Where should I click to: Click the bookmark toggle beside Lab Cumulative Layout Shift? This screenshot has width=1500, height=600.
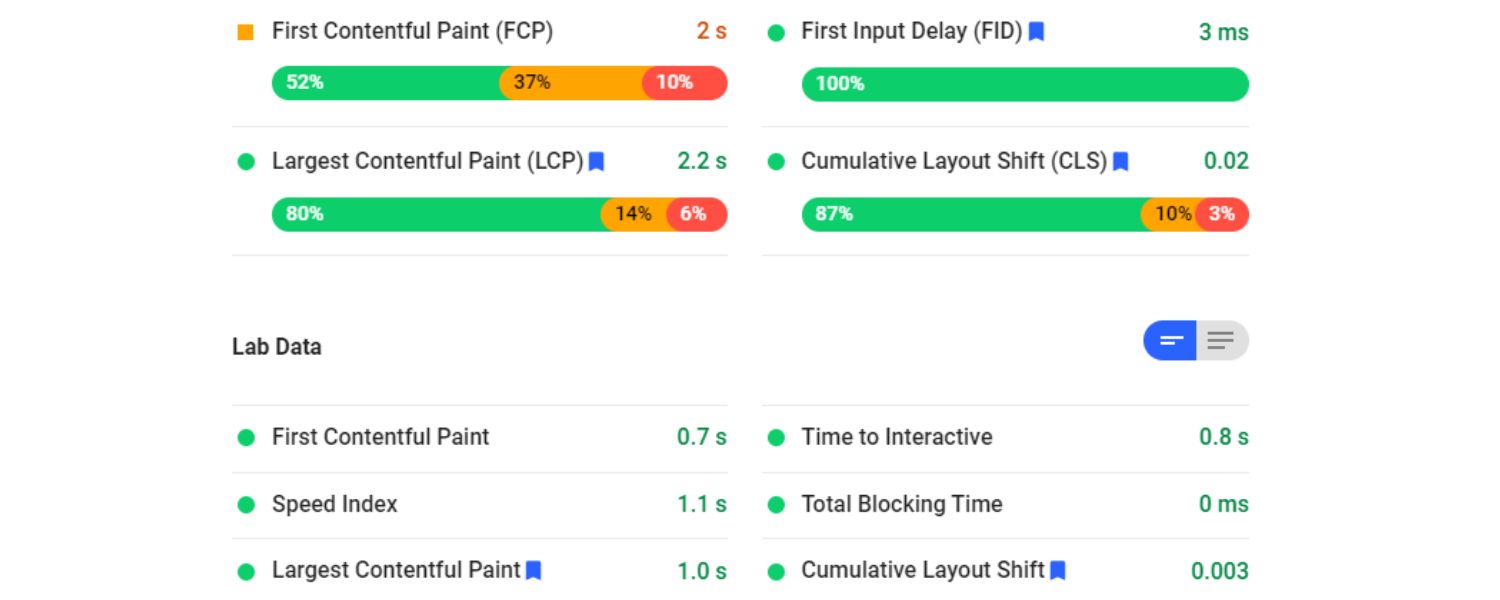tap(1059, 570)
